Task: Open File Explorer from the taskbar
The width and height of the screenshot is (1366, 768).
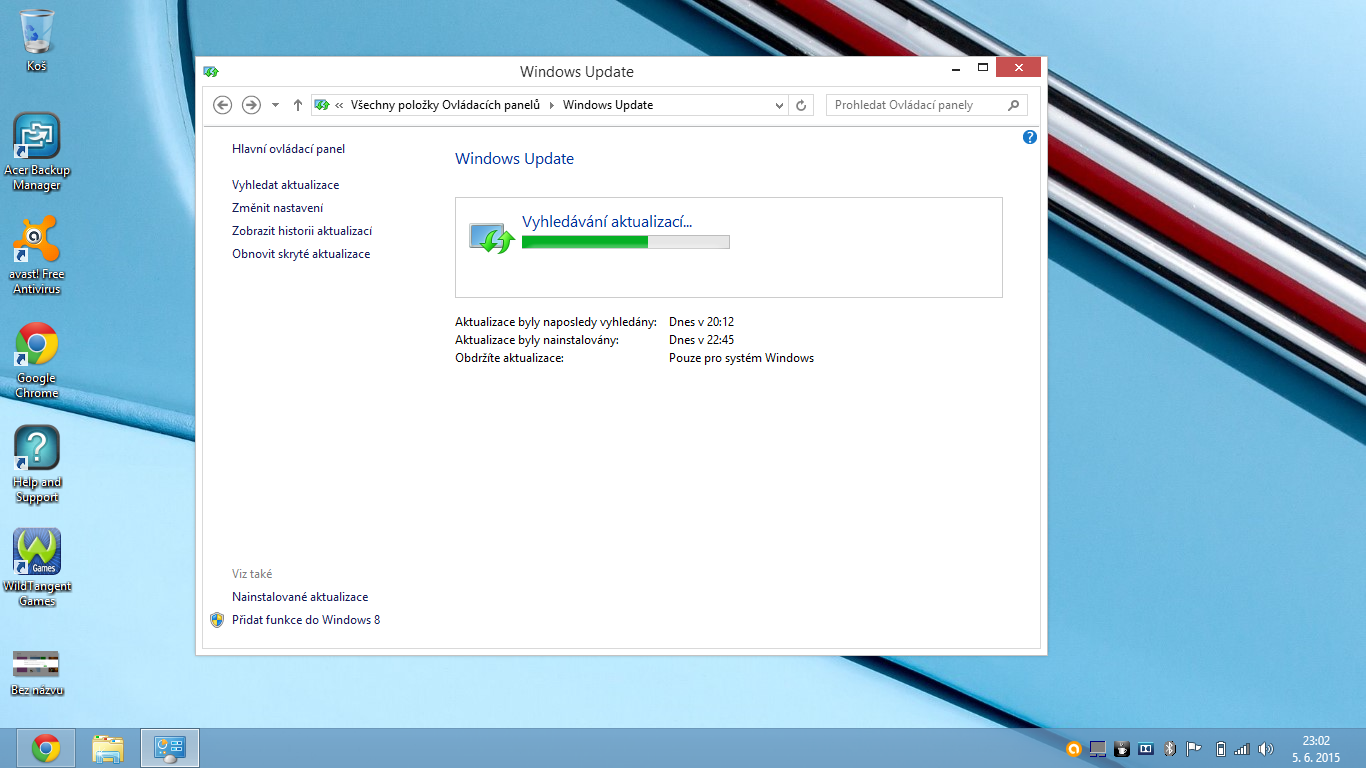Action: (x=107, y=748)
